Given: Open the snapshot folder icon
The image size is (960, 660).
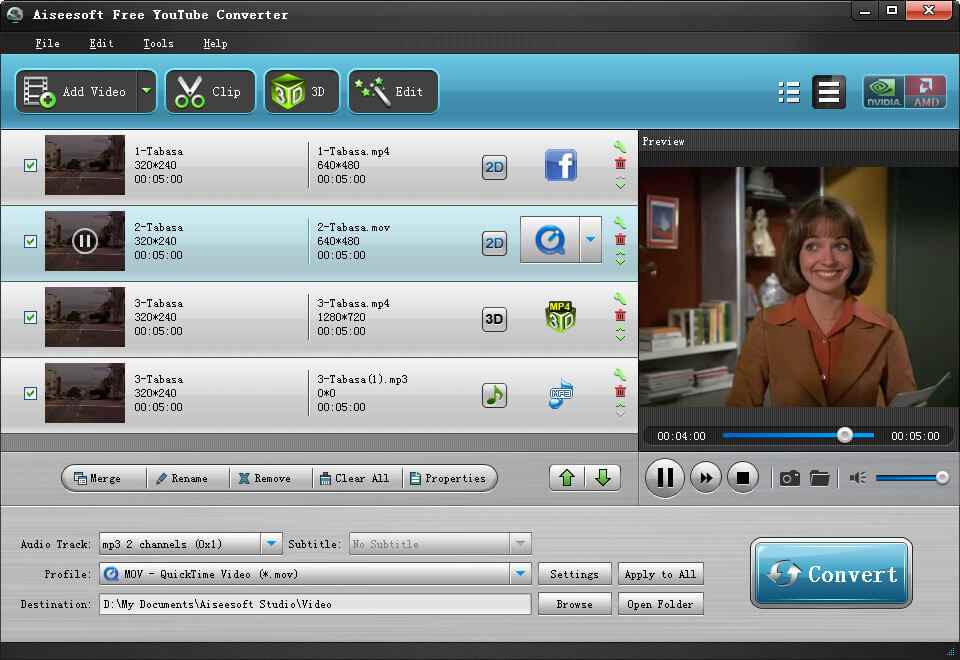Looking at the screenshot, I should tap(819, 478).
